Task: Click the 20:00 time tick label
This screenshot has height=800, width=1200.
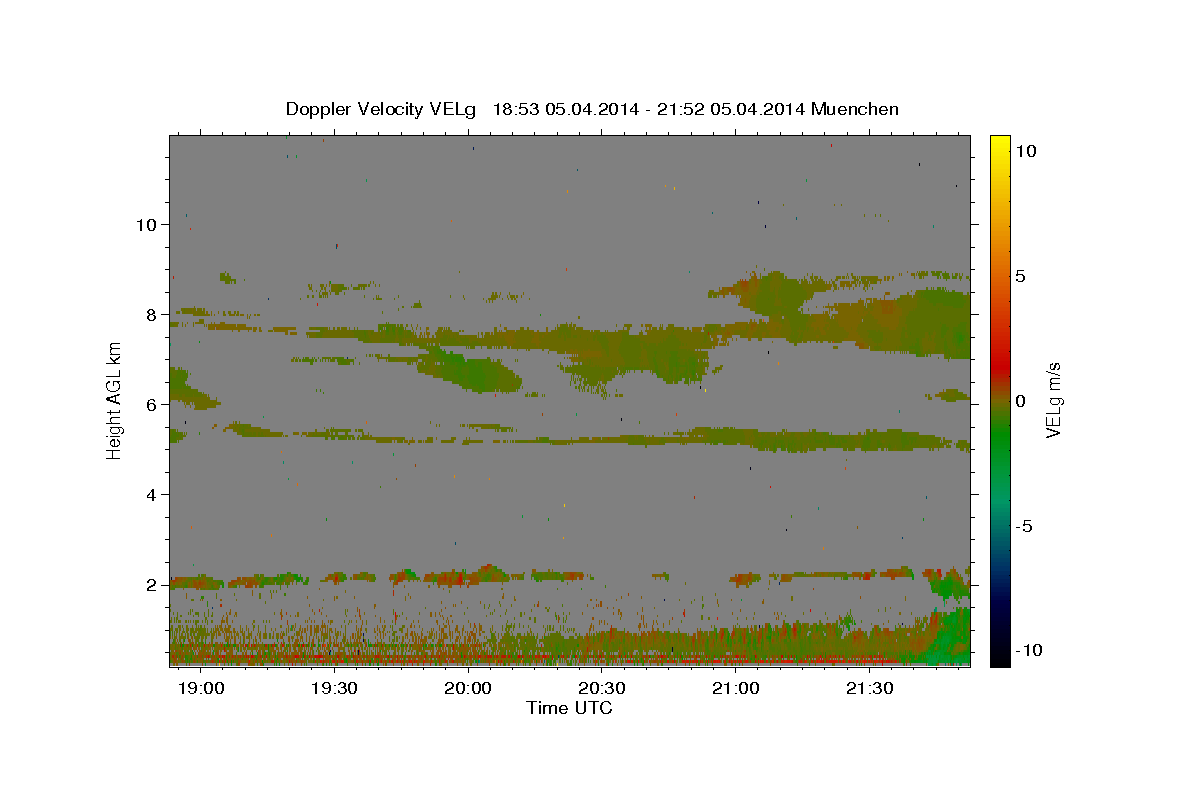Action: point(467,689)
